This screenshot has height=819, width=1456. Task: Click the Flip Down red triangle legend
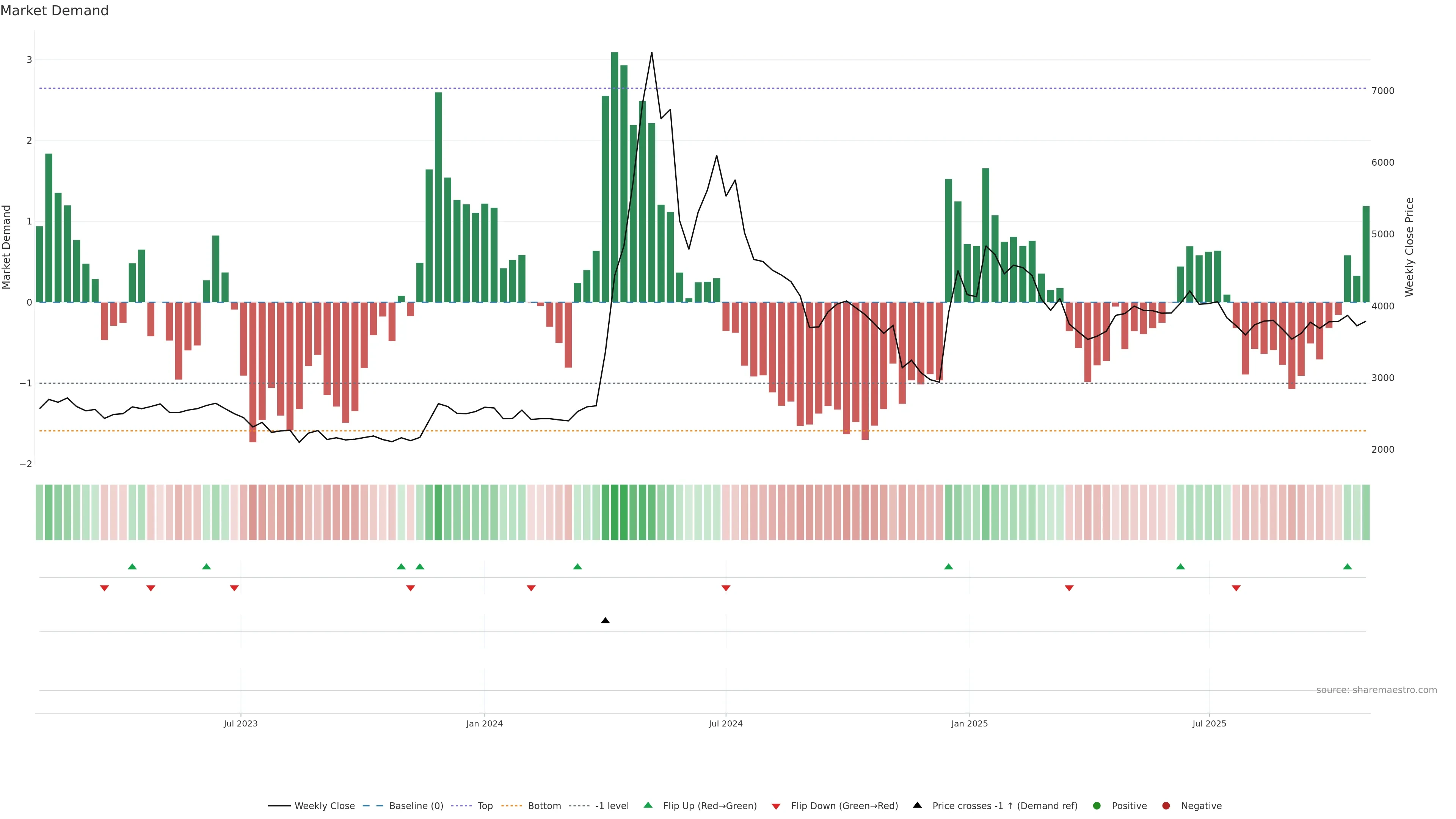tap(776, 806)
